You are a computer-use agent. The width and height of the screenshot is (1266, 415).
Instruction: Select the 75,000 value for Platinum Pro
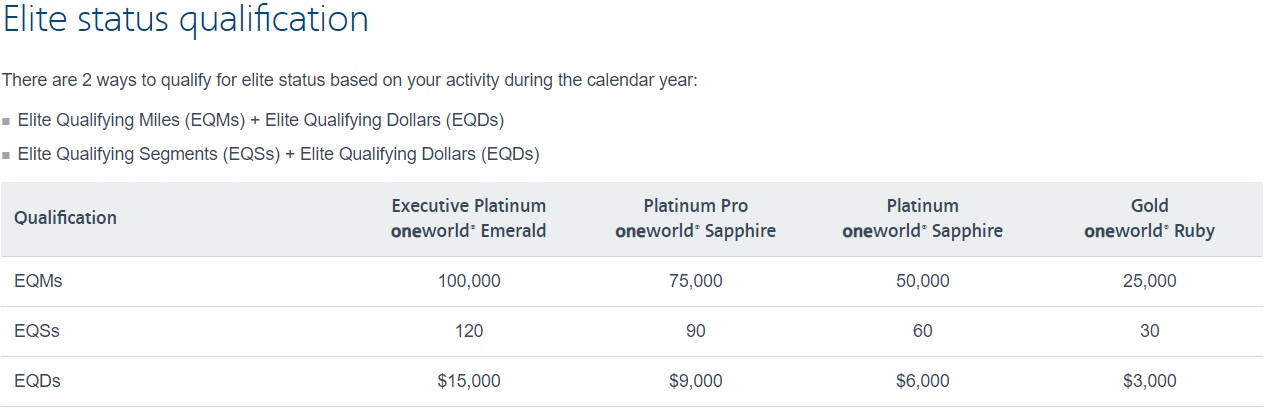tap(695, 281)
